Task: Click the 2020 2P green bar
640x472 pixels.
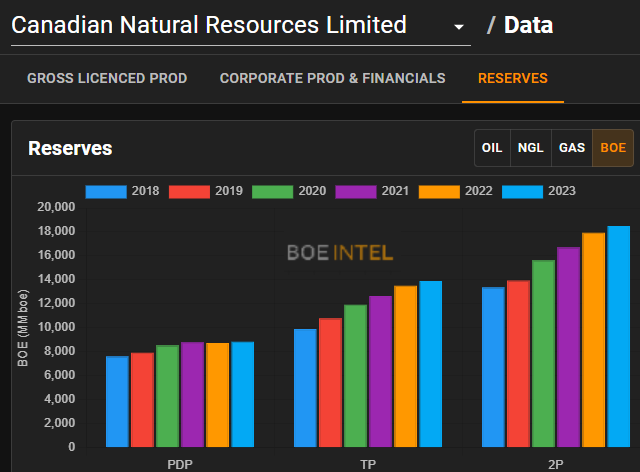Action: click(x=543, y=354)
